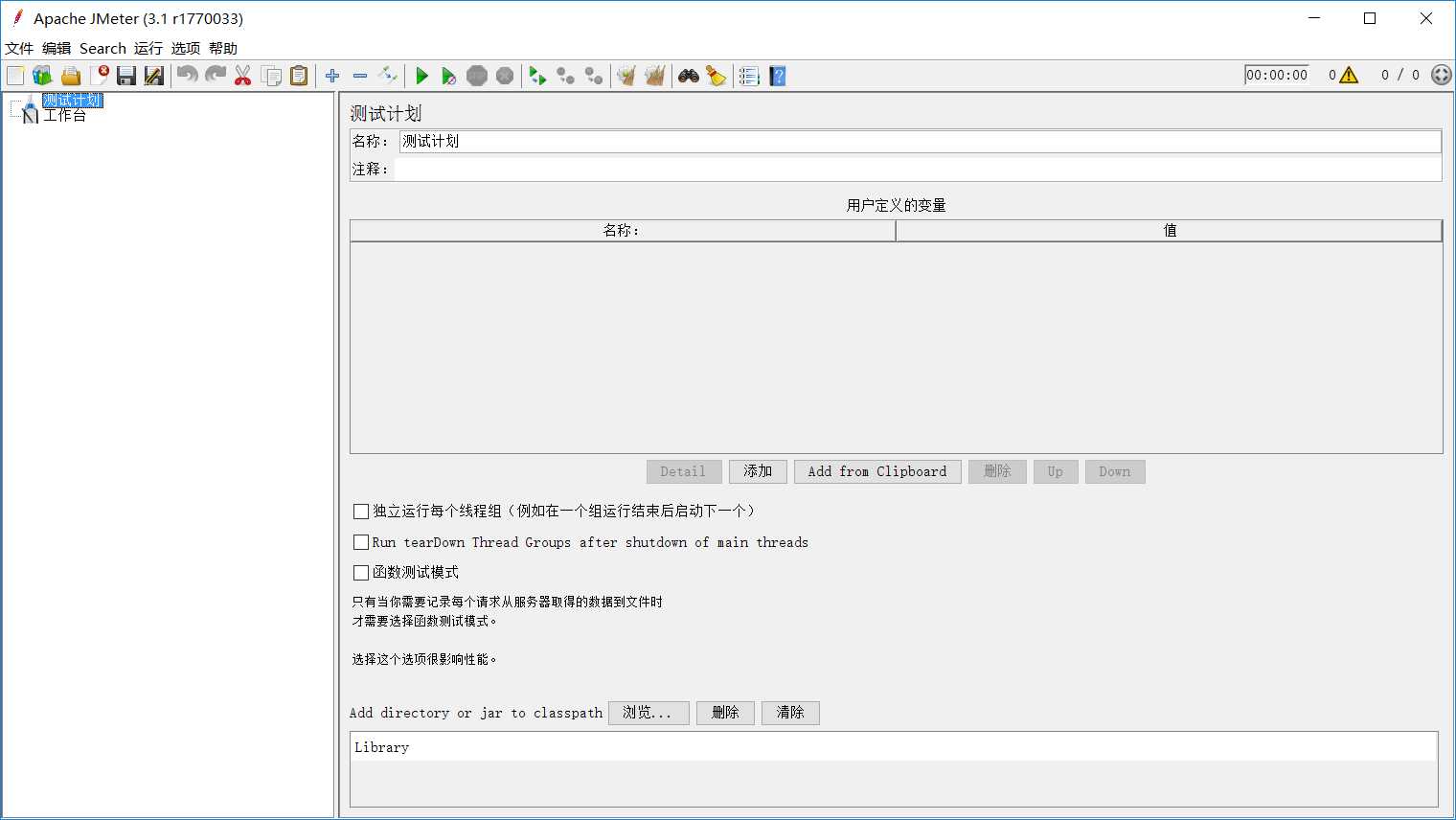Click the 名称 input field
Viewport: 1456px width, 820px height.
point(920,141)
